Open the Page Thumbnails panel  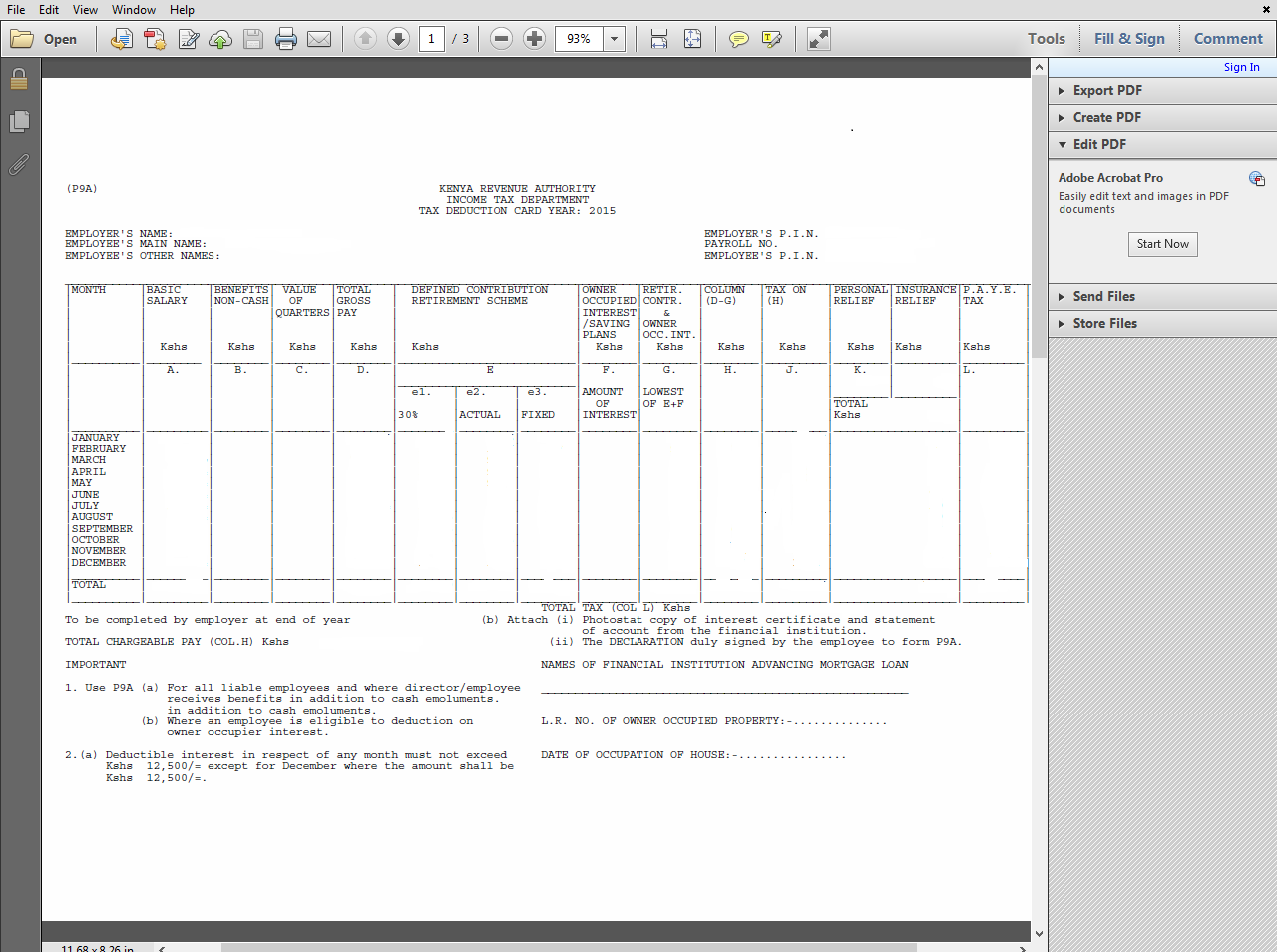click(x=20, y=120)
